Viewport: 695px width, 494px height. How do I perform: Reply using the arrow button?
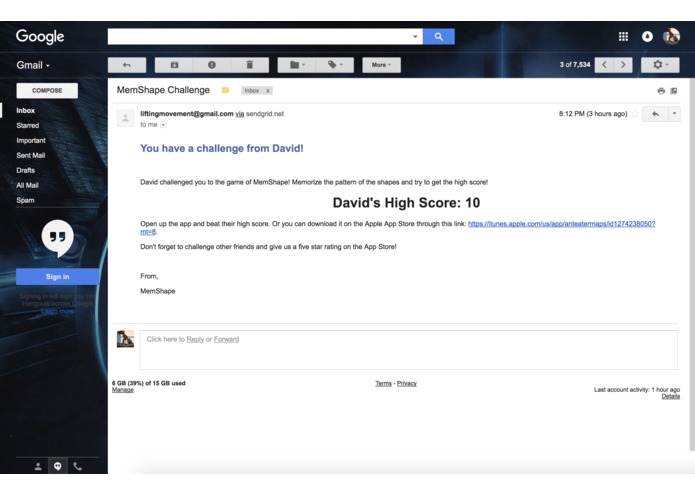655,114
